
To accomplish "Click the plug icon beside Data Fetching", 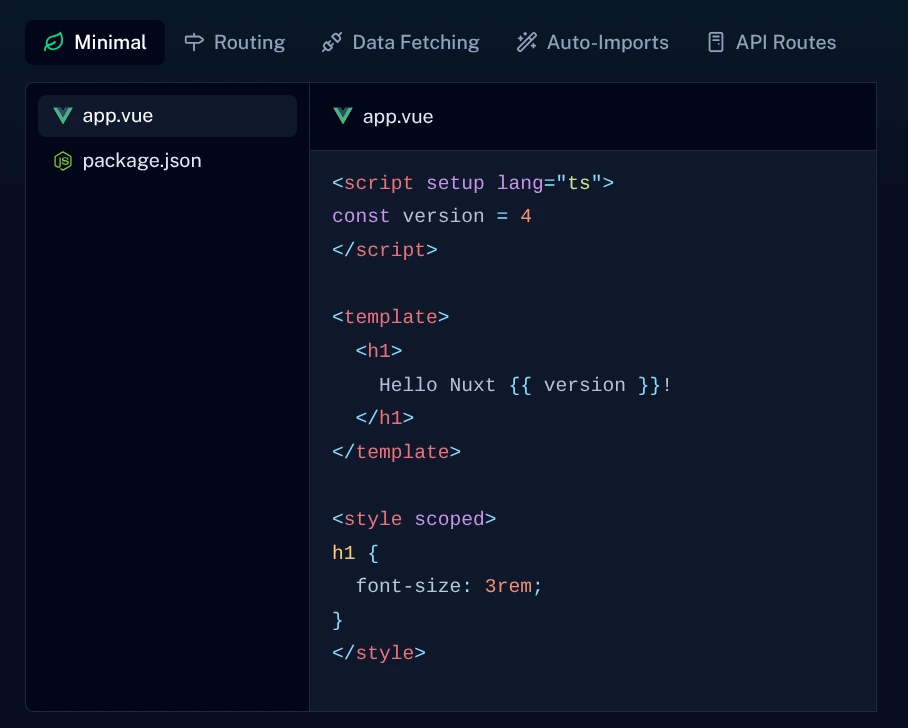I will point(332,42).
